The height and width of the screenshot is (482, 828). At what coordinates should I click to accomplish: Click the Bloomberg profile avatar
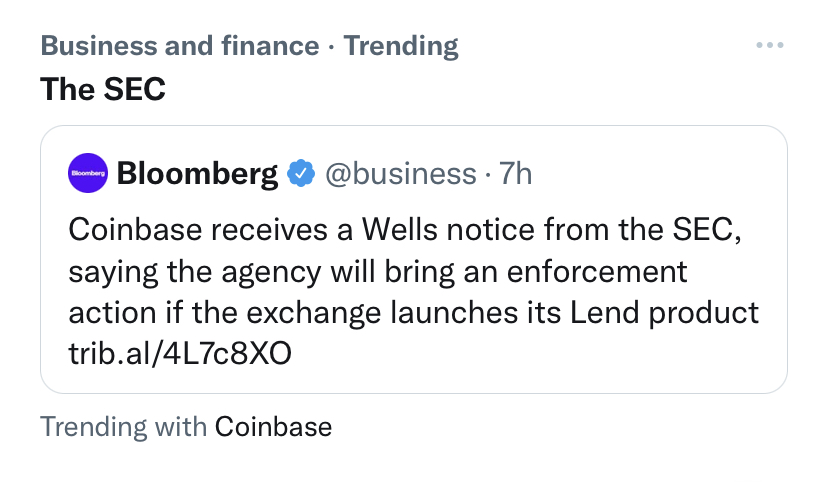click(x=87, y=174)
